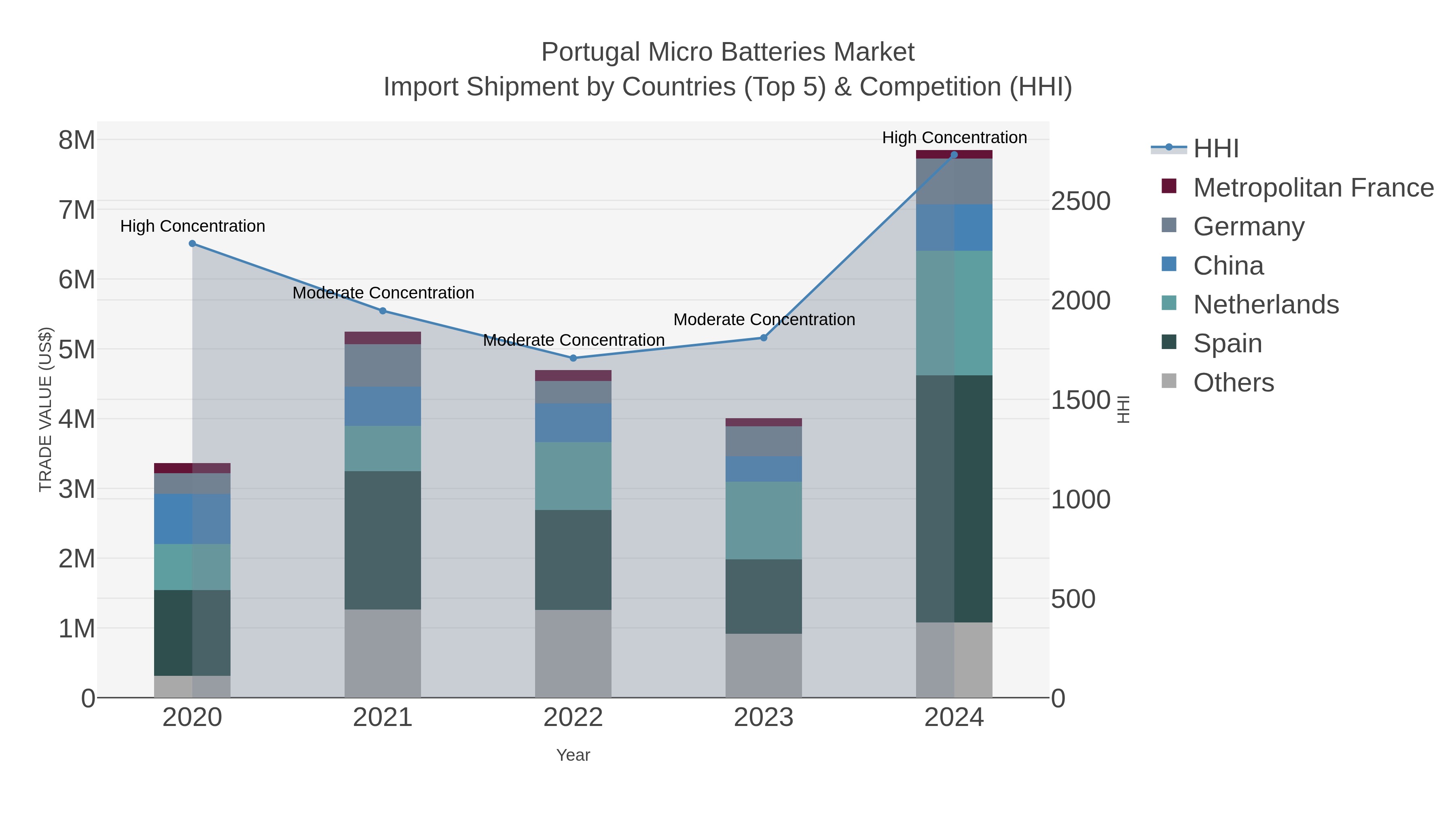
Task: Click Others segment in 2022 bar
Action: (573, 654)
